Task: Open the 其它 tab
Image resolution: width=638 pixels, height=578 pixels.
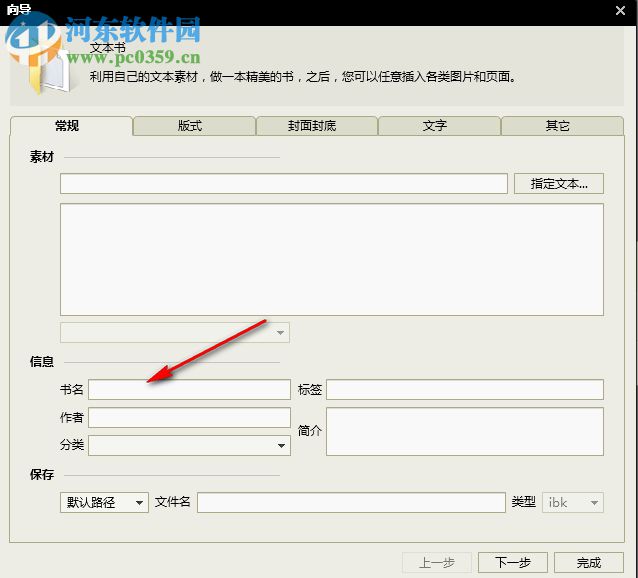Action: [562, 126]
